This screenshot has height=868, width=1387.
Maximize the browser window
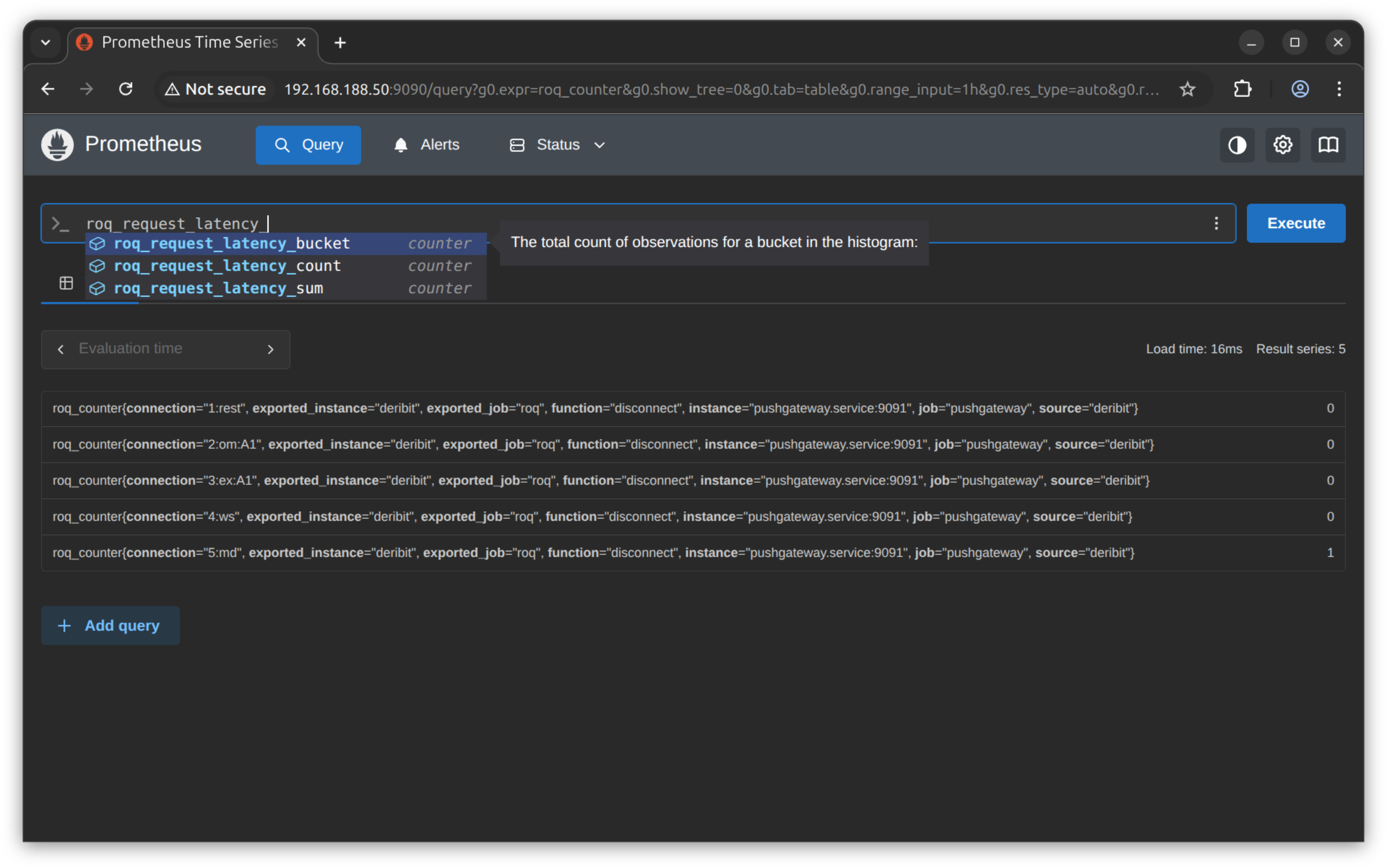pyautogui.click(x=1294, y=42)
